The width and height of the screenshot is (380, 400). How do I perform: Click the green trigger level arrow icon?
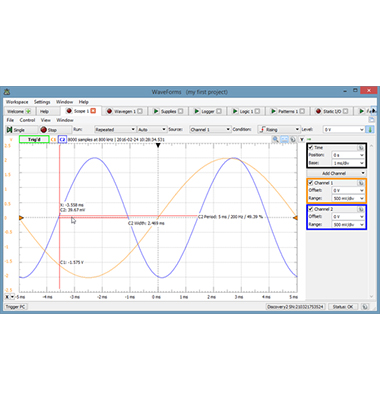370,129
